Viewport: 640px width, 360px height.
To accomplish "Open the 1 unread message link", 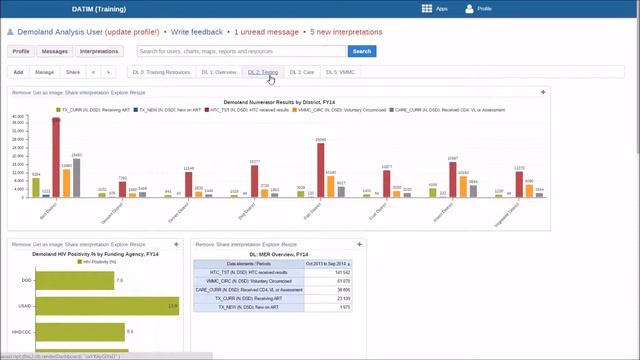I will click(266, 32).
